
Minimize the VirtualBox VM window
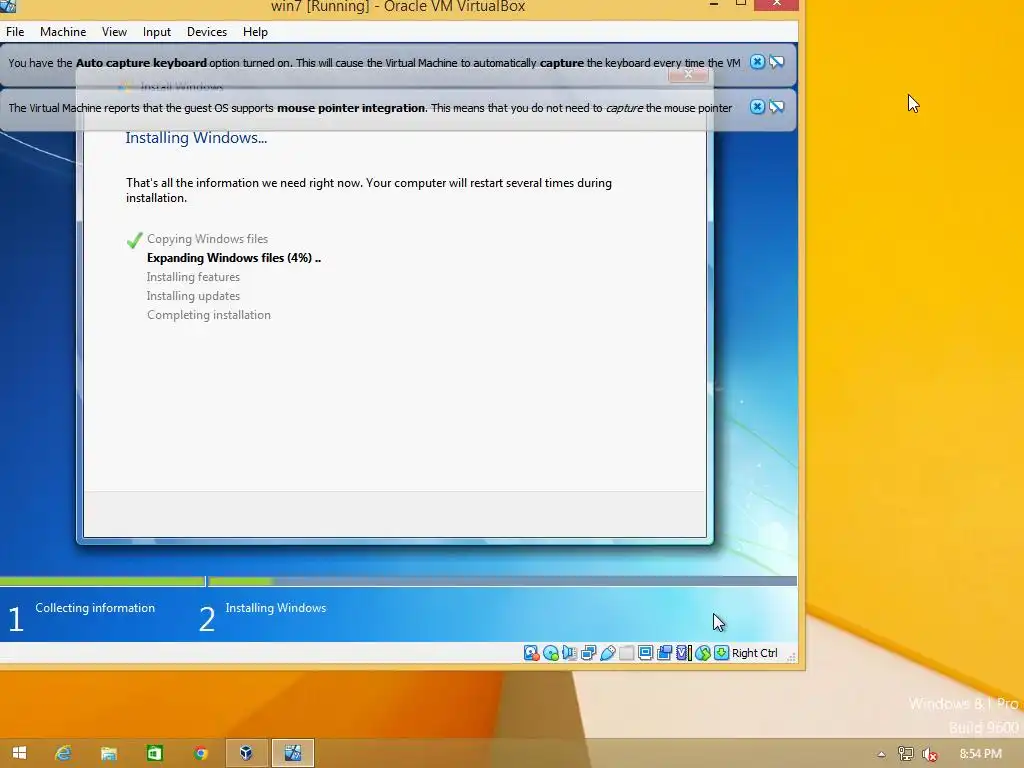pyautogui.click(x=714, y=4)
